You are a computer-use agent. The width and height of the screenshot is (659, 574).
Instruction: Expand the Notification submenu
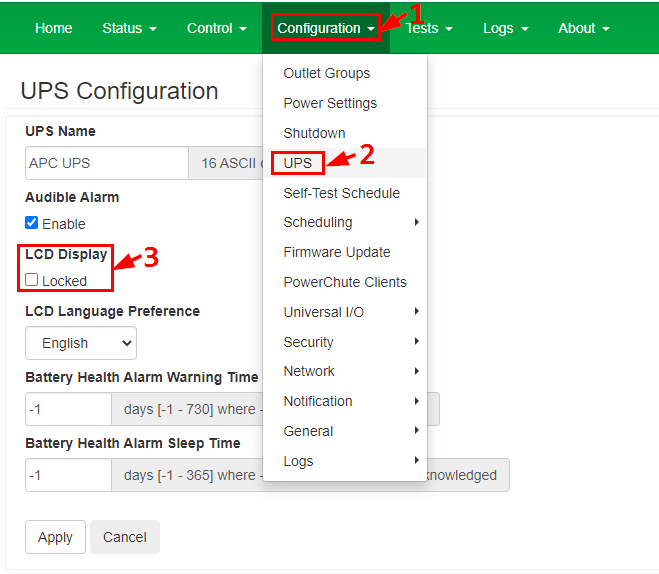(x=345, y=401)
